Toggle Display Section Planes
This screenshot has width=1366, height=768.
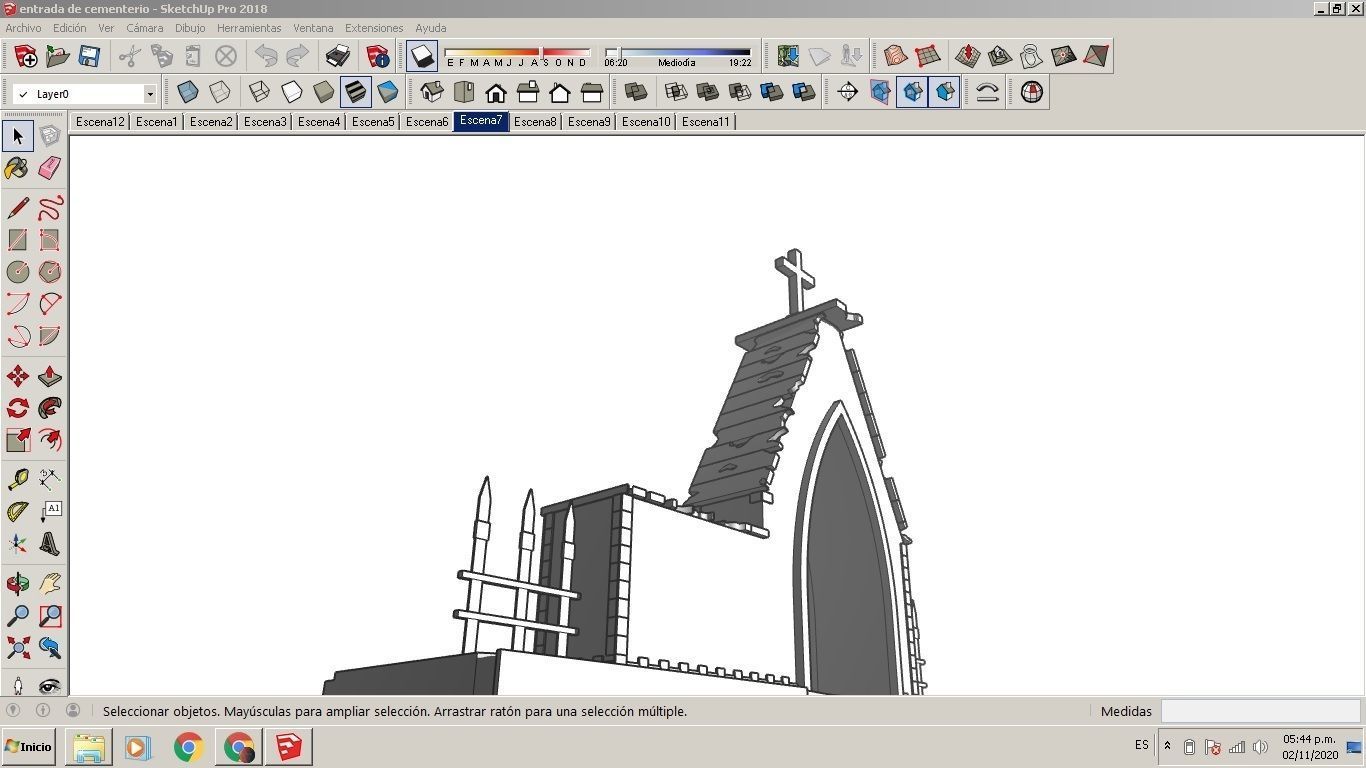(x=880, y=92)
